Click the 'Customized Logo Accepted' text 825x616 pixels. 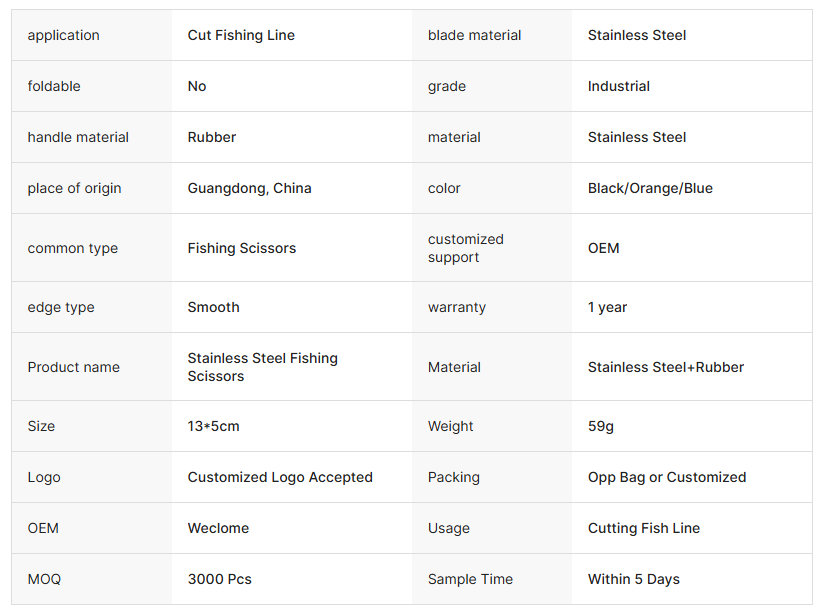pos(280,477)
